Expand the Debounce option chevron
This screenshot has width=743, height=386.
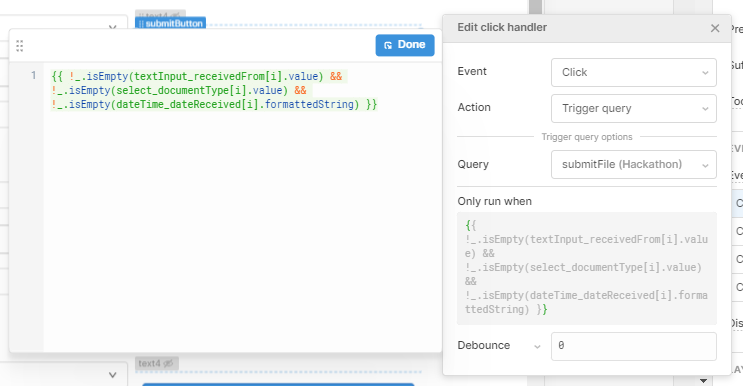tap(537, 347)
